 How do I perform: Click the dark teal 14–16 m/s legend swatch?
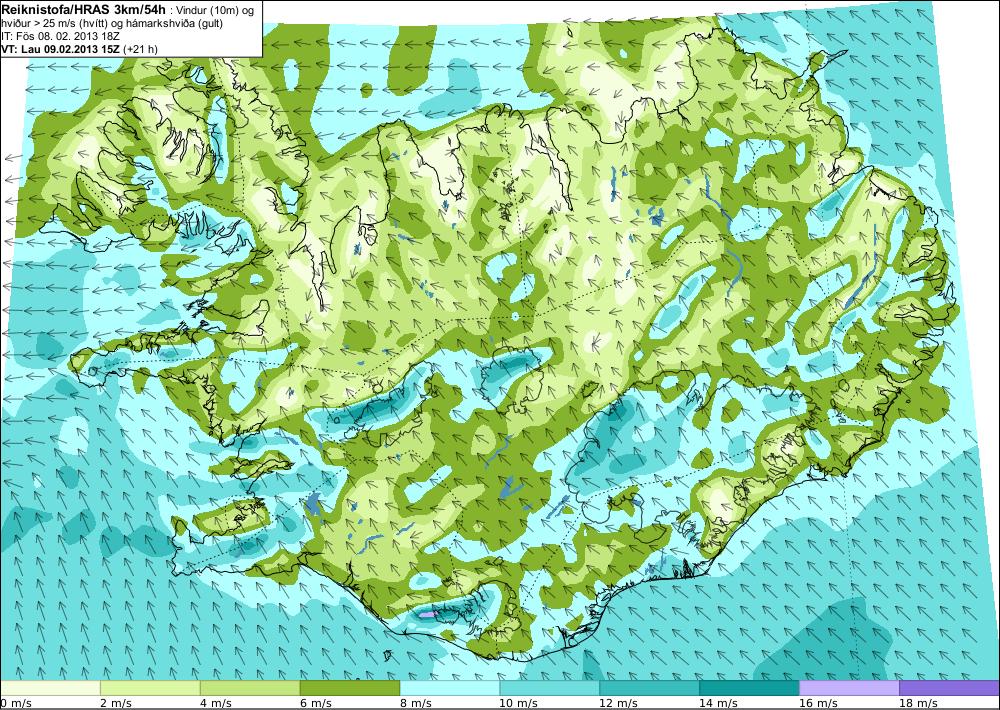pyautogui.click(x=749, y=688)
